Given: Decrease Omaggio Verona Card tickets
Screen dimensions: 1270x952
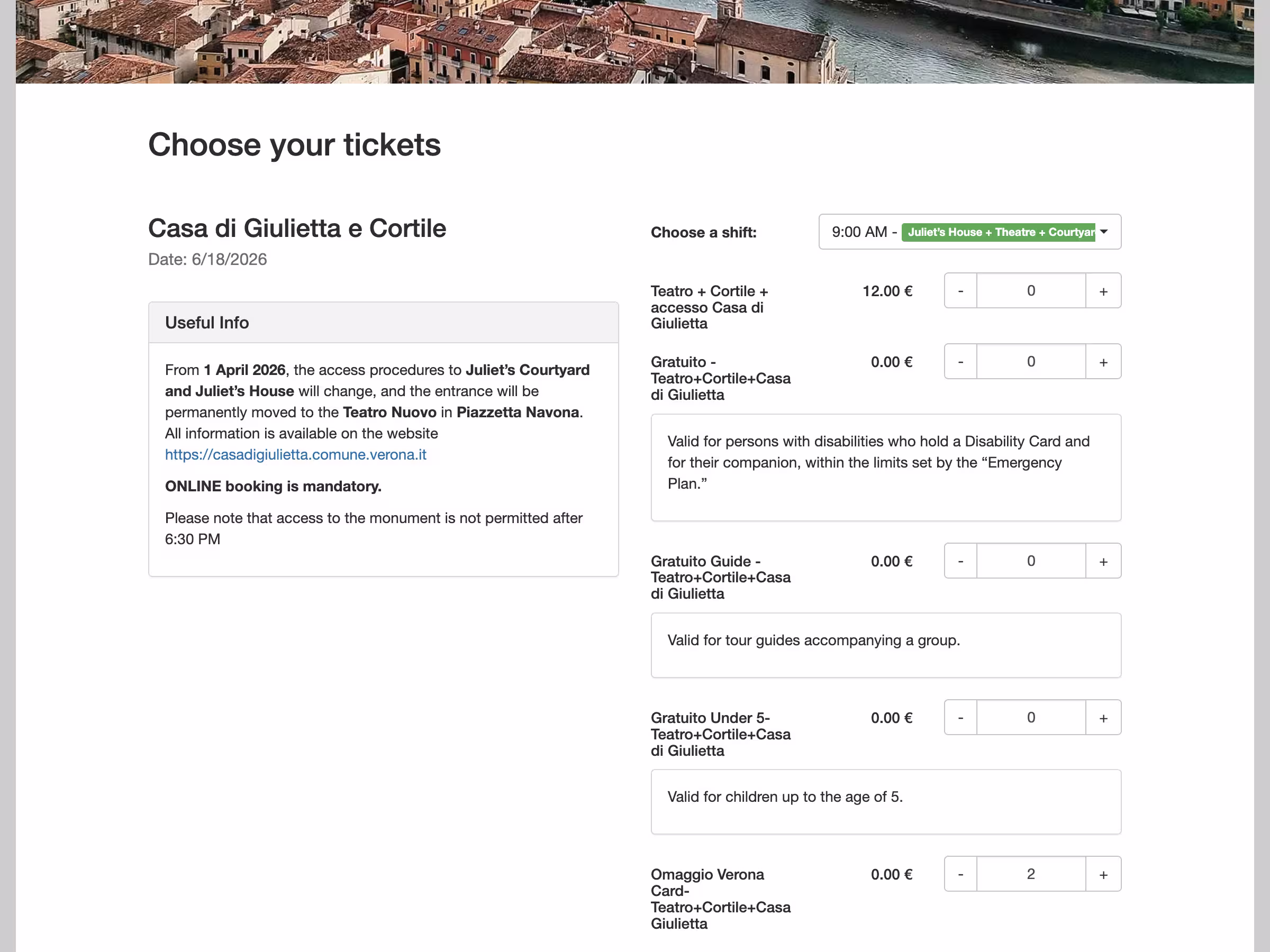Looking at the screenshot, I should click(x=960, y=875).
